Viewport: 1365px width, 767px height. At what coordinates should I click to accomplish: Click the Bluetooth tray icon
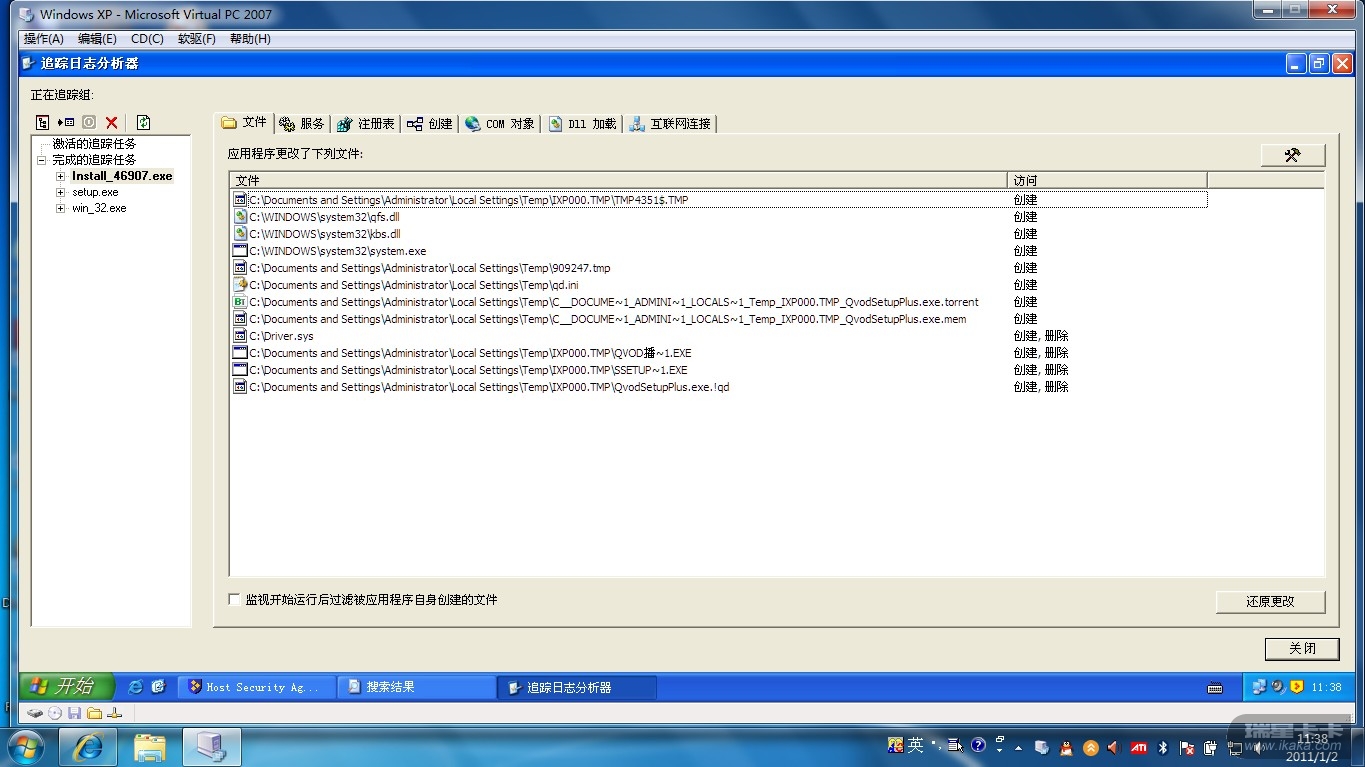coord(1163,747)
